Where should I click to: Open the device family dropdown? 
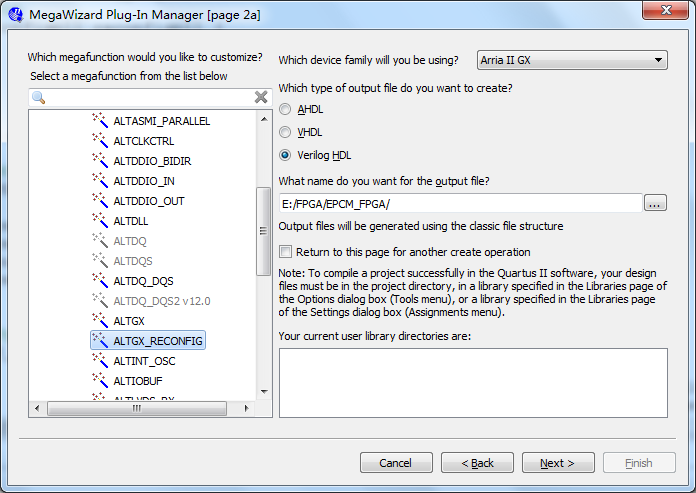573,60
